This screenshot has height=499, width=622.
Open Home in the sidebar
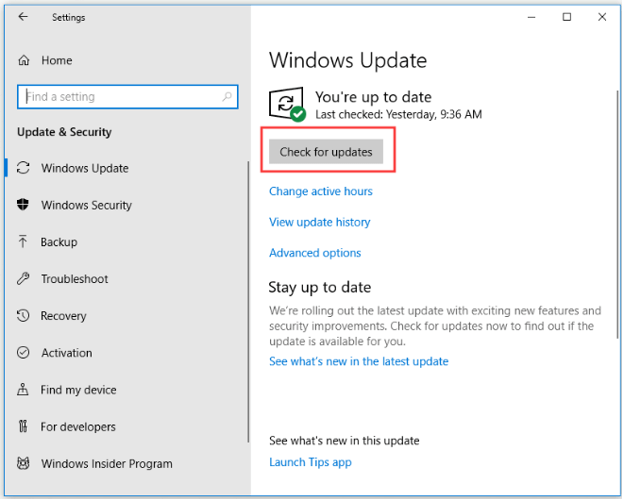pos(57,60)
